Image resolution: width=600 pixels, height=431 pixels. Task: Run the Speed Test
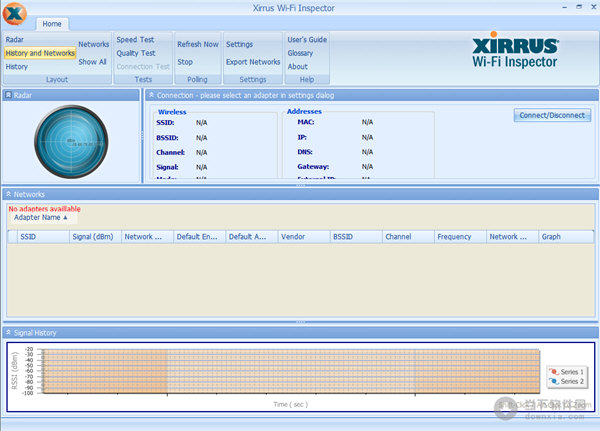[x=135, y=39]
